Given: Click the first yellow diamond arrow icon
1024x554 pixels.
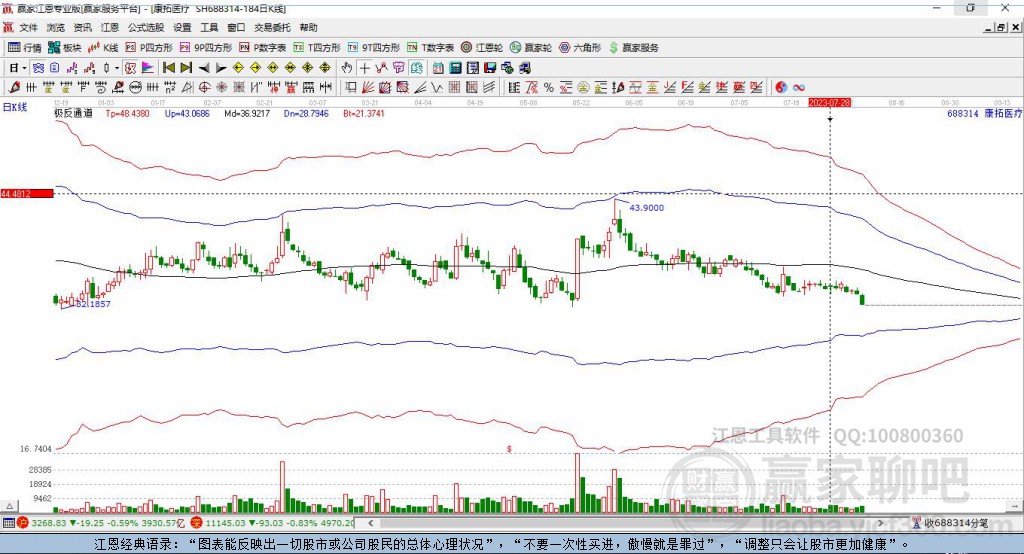Looking at the screenshot, I should (x=238, y=68).
